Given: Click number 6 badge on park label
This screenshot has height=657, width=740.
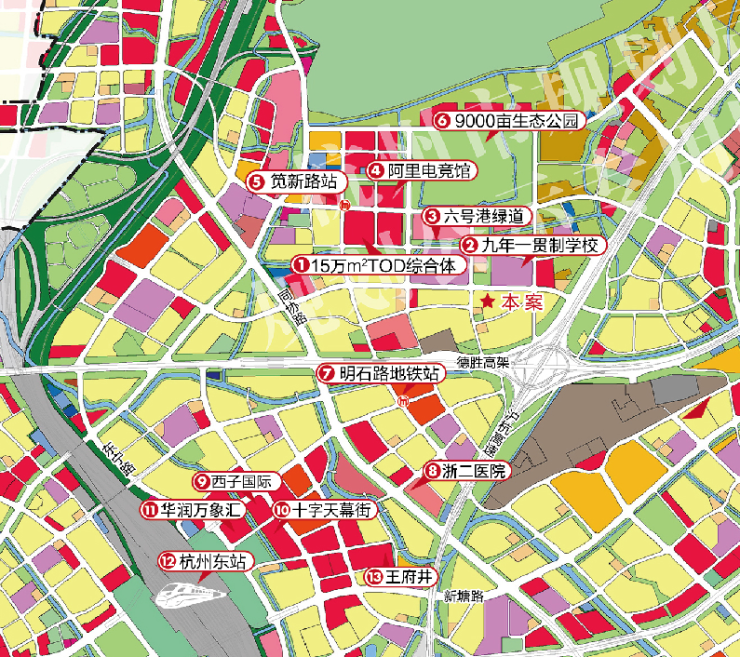Looking at the screenshot, I should tap(443, 121).
